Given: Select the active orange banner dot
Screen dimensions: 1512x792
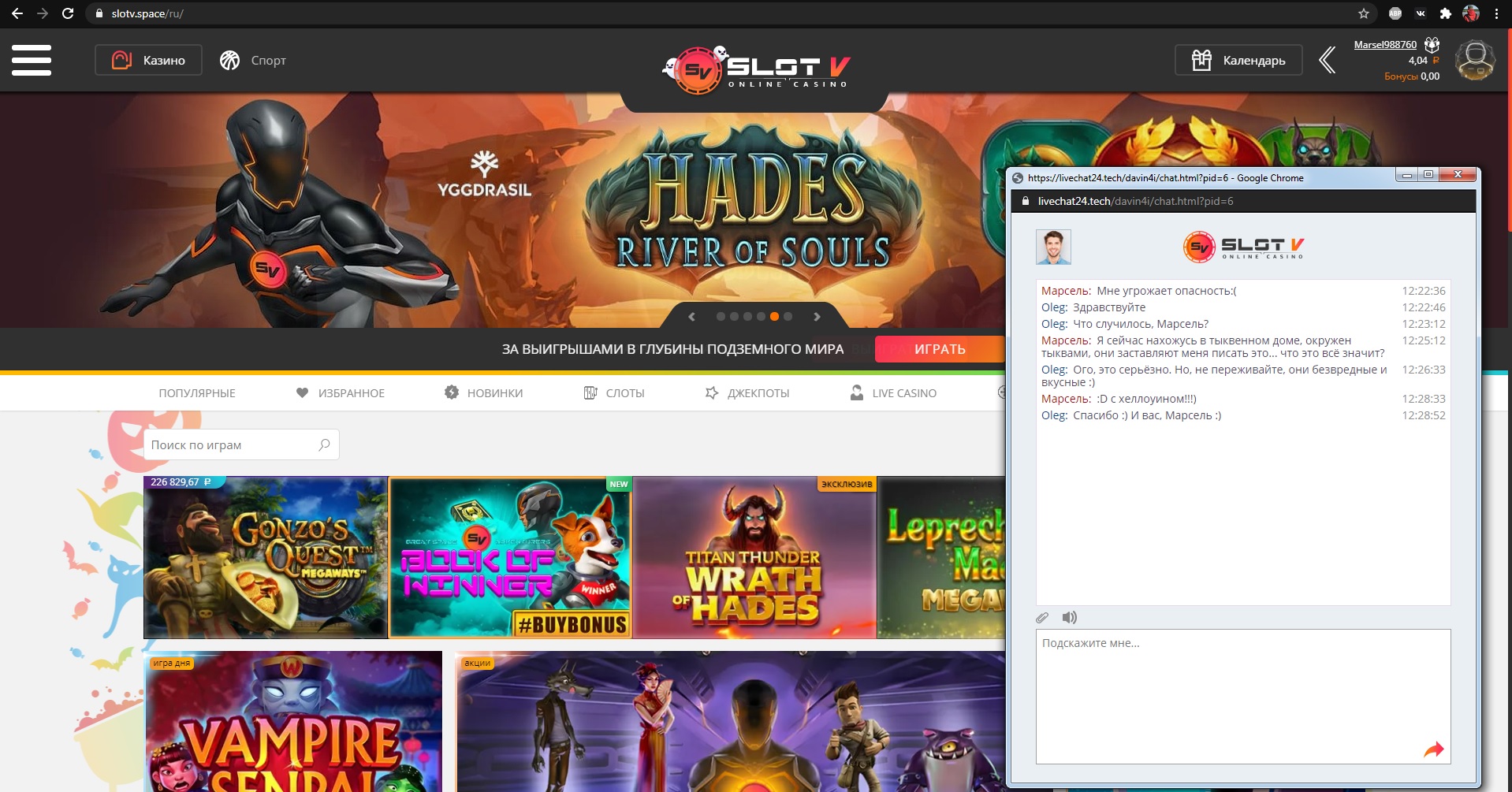Looking at the screenshot, I should [x=774, y=317].
